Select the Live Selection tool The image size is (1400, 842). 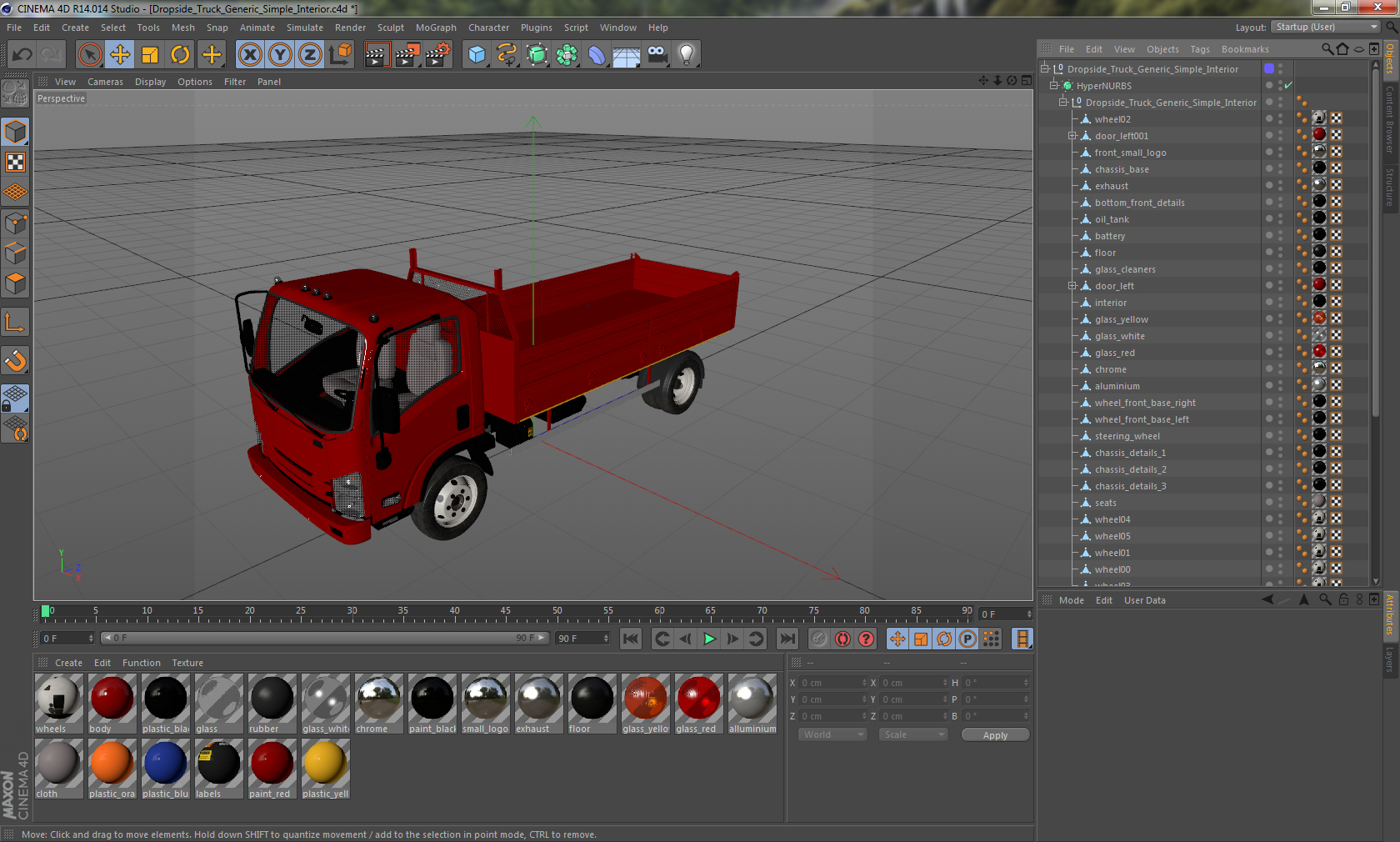(x=90, y=55)
